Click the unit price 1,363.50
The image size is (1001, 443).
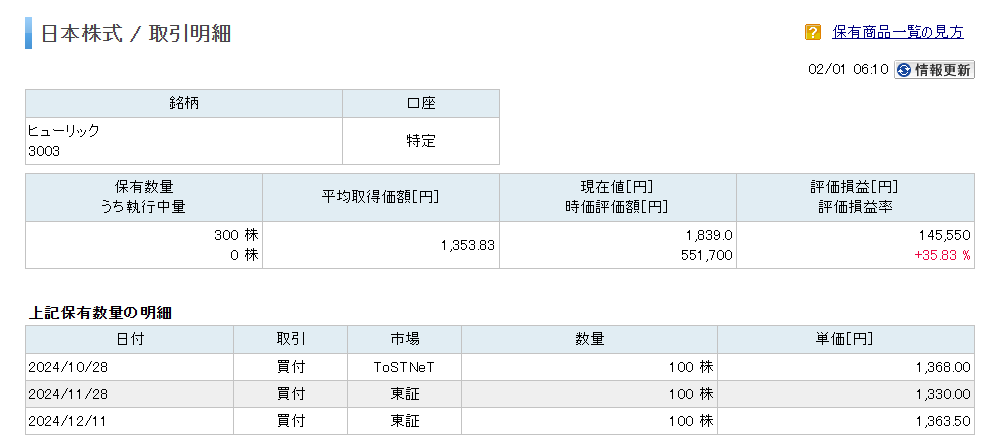point(942,421)
